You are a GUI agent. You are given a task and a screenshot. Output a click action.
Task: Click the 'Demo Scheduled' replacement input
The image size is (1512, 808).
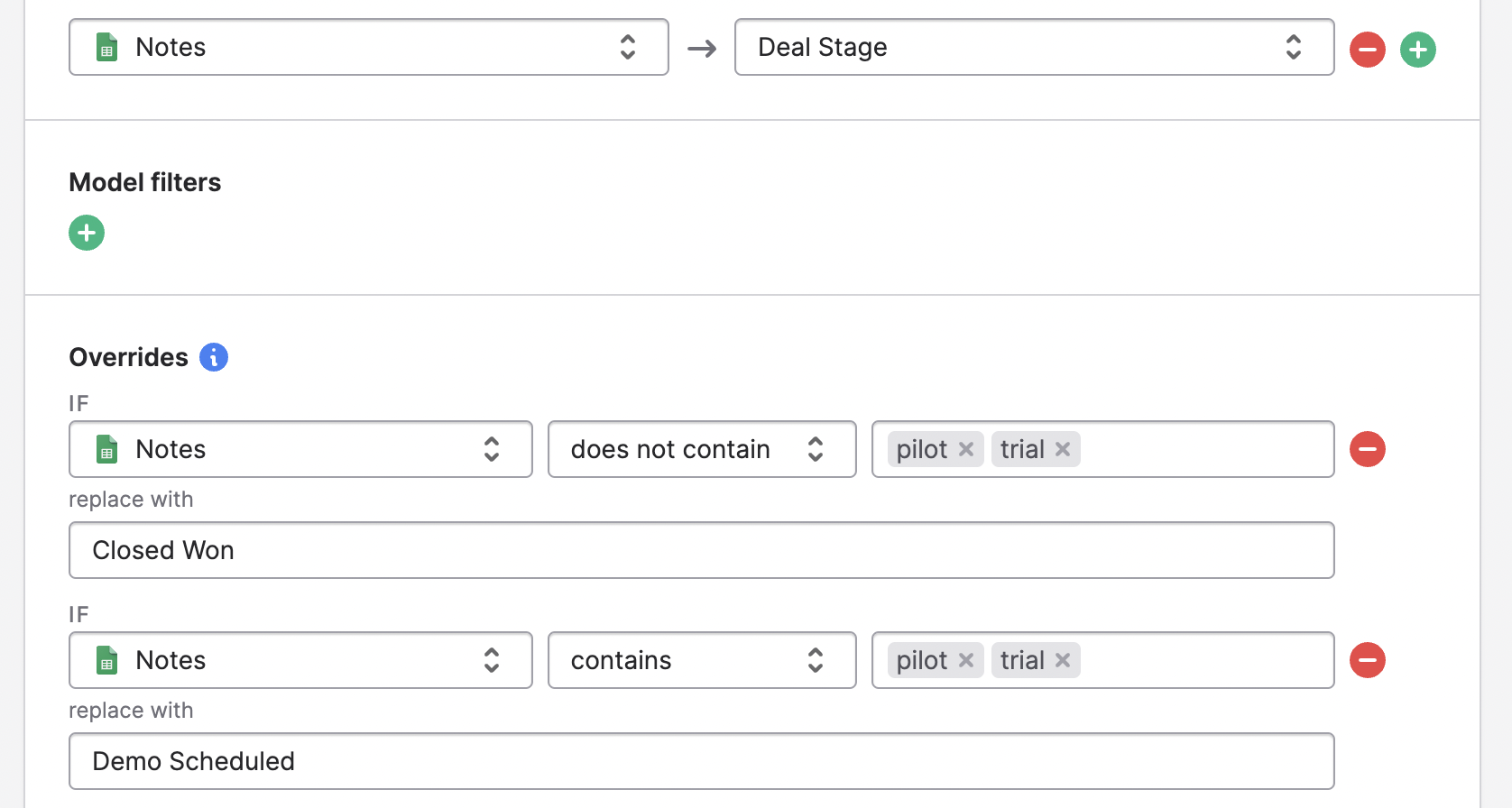click(701, 761)
